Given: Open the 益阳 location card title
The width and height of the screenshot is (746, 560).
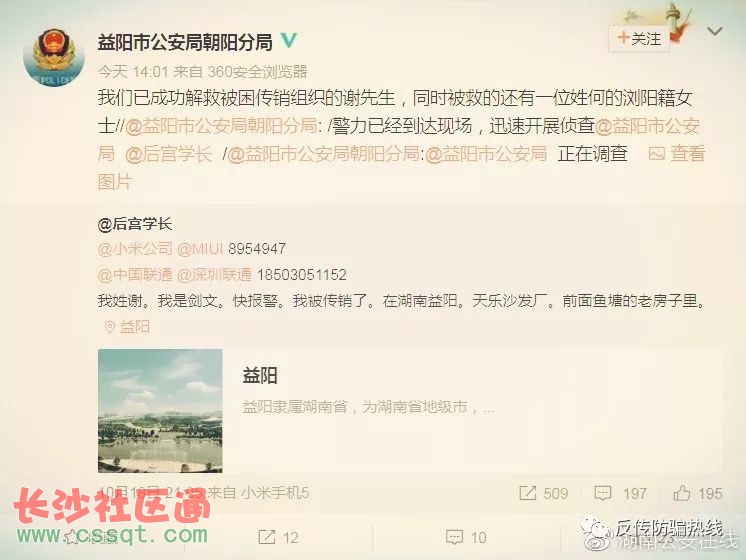Looking at the screenshot, I should [260, 375].
